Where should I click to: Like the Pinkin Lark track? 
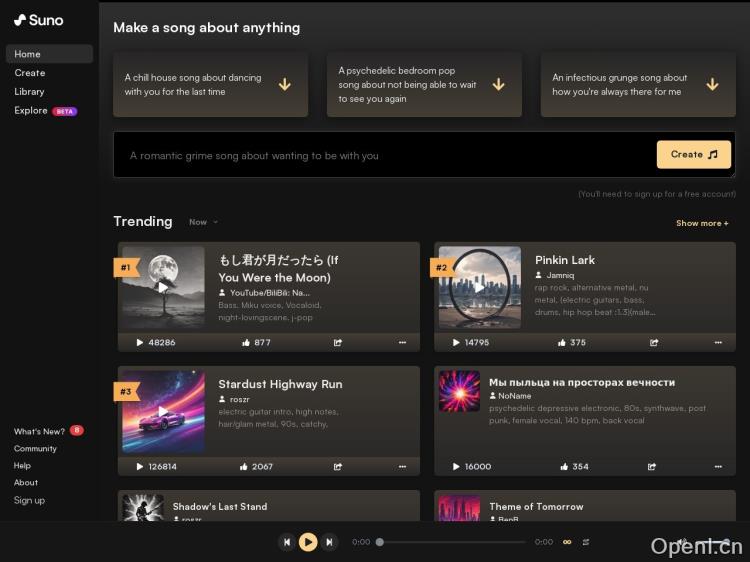coord(564,342)
